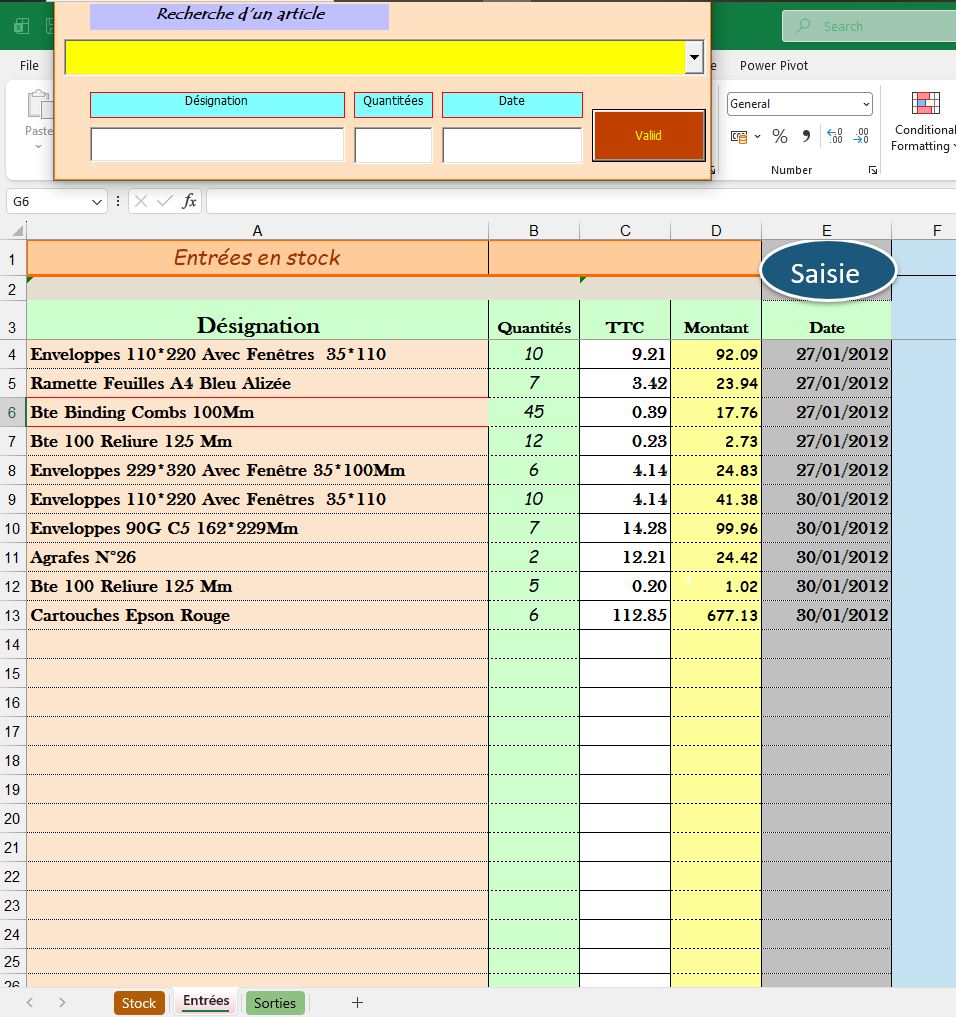Viewport: 956px width, 1017px height.
Task: Click the Insert Function fx icon
Action: 189,201
